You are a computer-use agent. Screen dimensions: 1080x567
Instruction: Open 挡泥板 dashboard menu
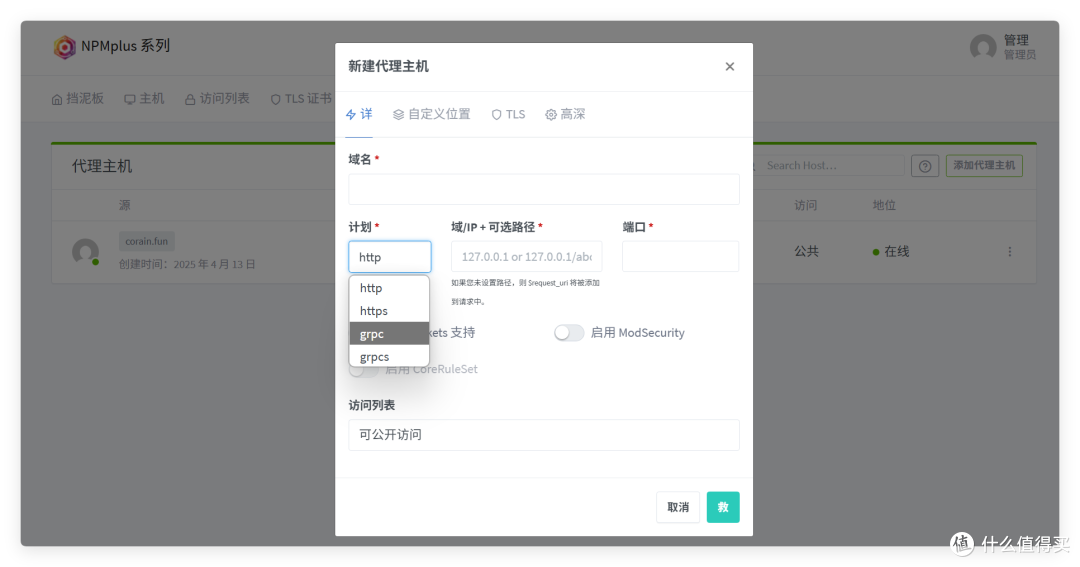click(78, 99)
